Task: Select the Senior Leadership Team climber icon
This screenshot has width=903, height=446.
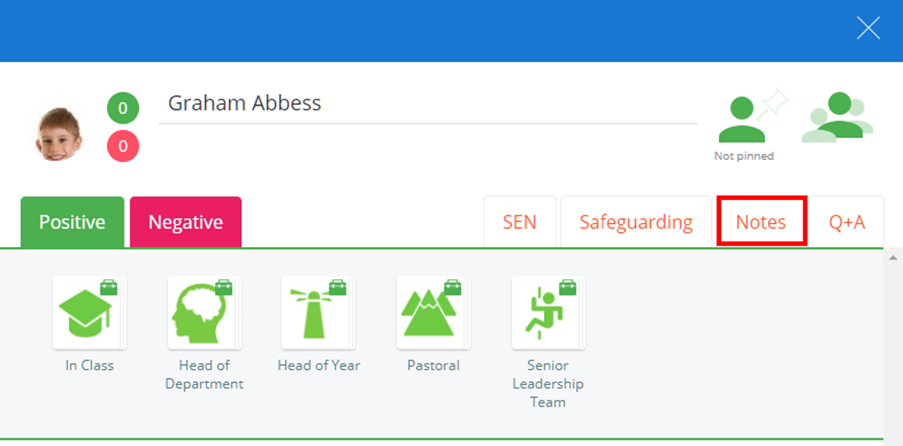Action: coord(548,312)
